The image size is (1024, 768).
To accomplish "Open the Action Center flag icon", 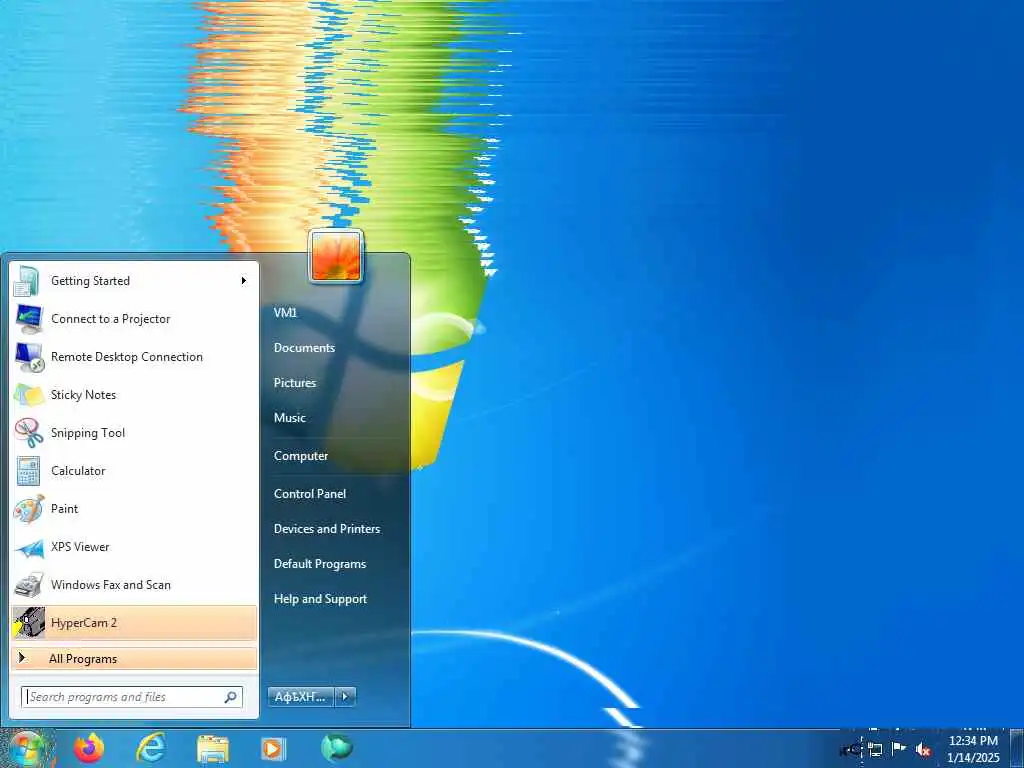I will [899, 749].
